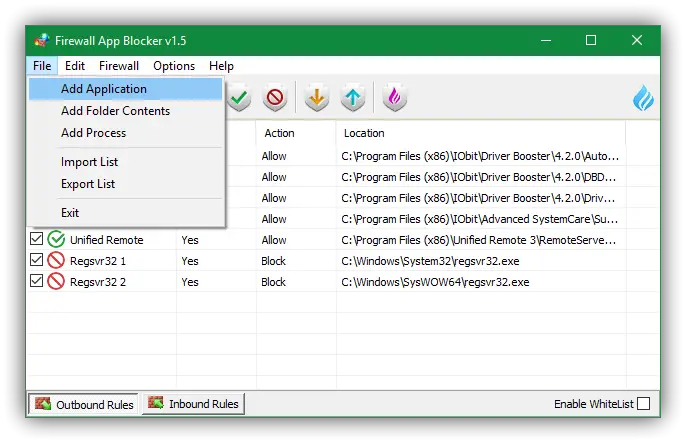Click the red block icon beside Regsvr32 1
This screenshot has width=686, height=443.
(x=56, y=260)
